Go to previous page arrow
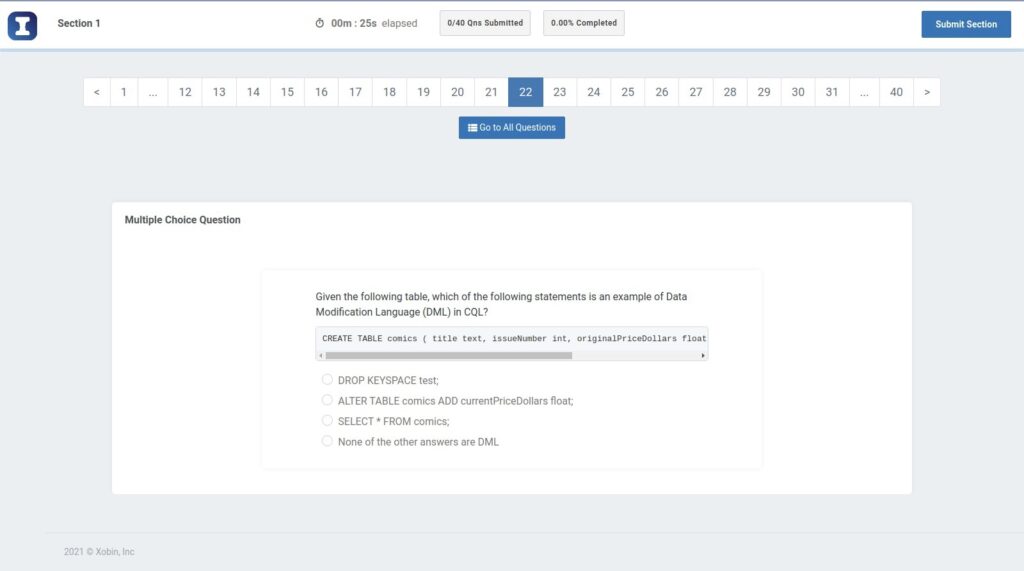Viewport: 1024px width, 571px height. coord(97,92)
